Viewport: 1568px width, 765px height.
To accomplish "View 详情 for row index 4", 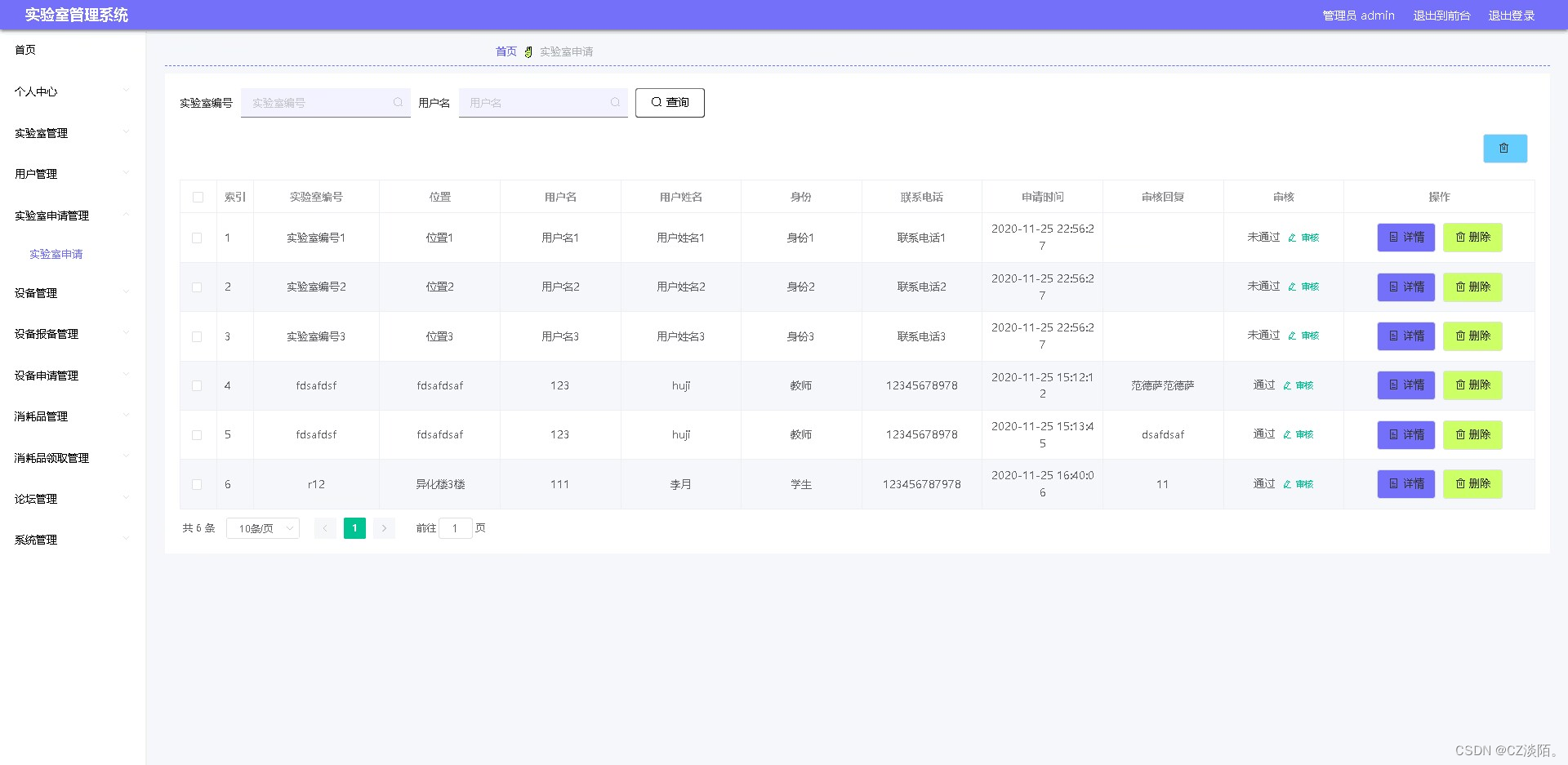I will tap(1405, 385).
